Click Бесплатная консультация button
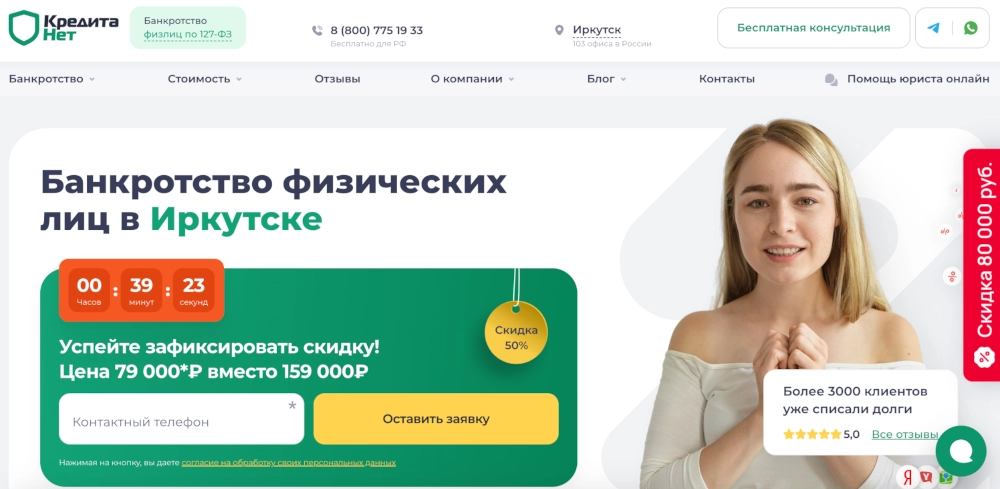The width and height of the screenshot is (1000, 489). point(814,28)
